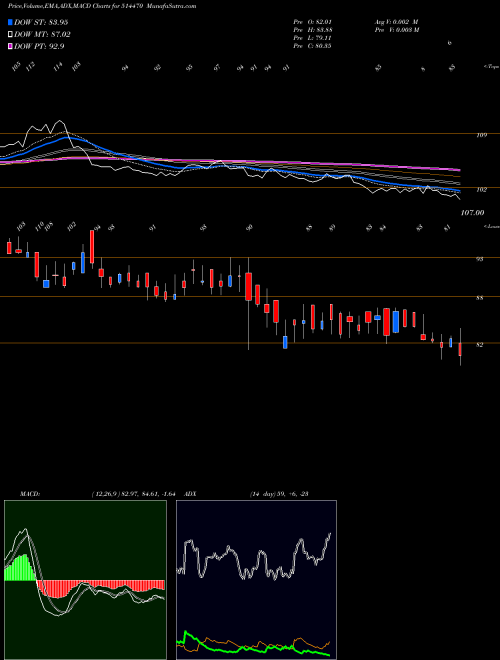Click the ADX values '(14 day) 59, +6, -23'

[279, 494]
